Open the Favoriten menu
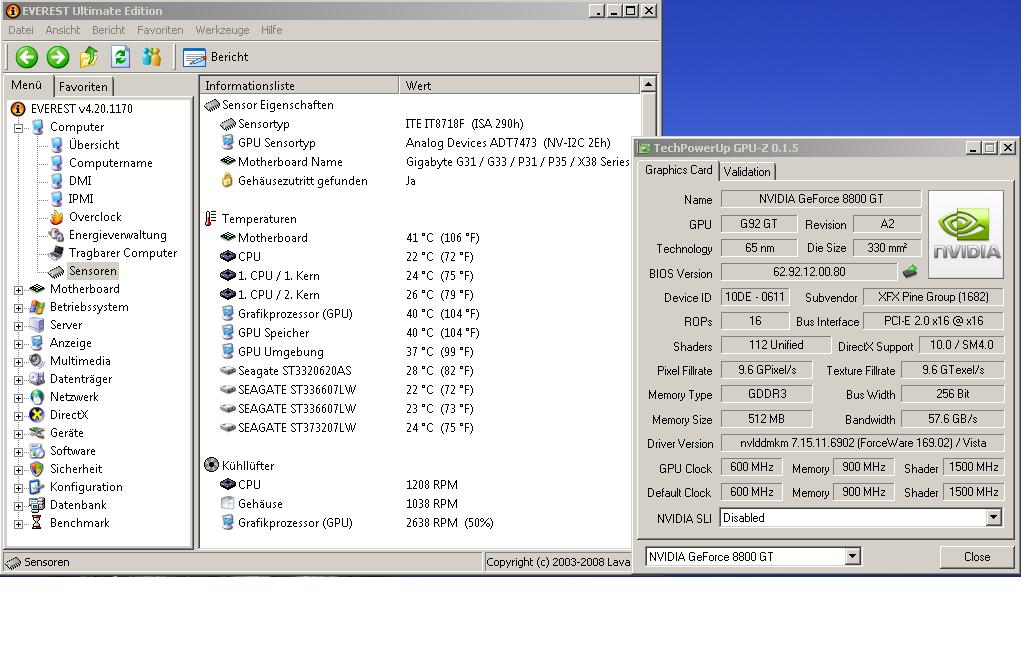This screenshot has height=647, width=1022. click(160, 30)
